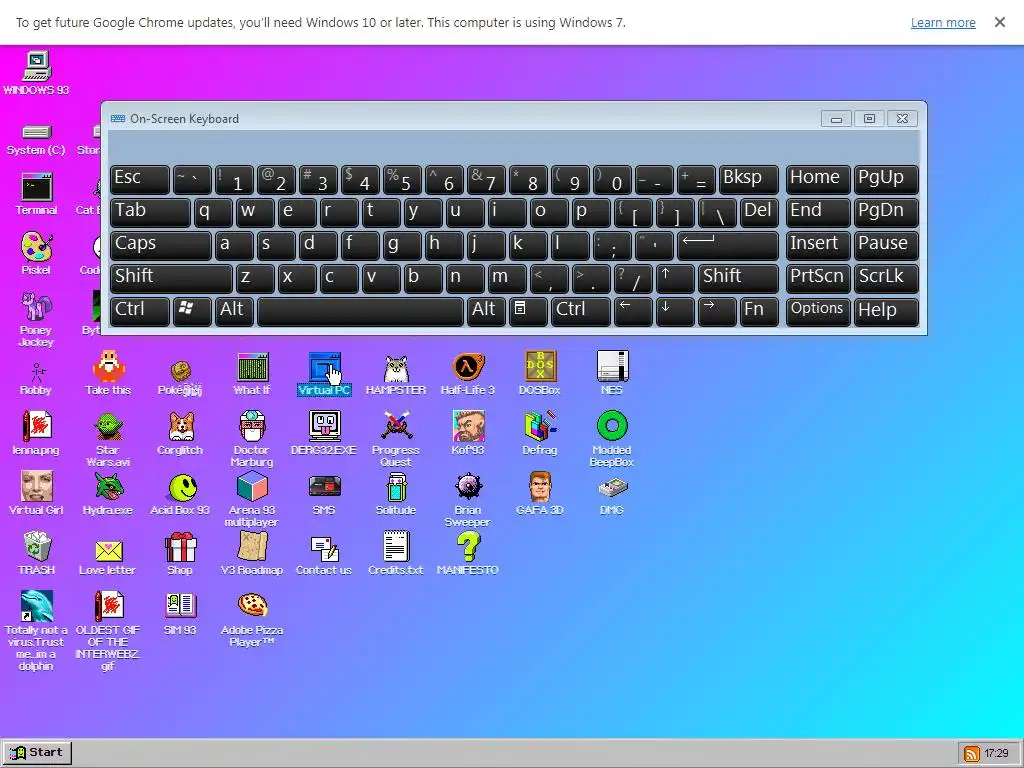
Task: Toggle the ScrLk key
Action: [x=886, y=278]
